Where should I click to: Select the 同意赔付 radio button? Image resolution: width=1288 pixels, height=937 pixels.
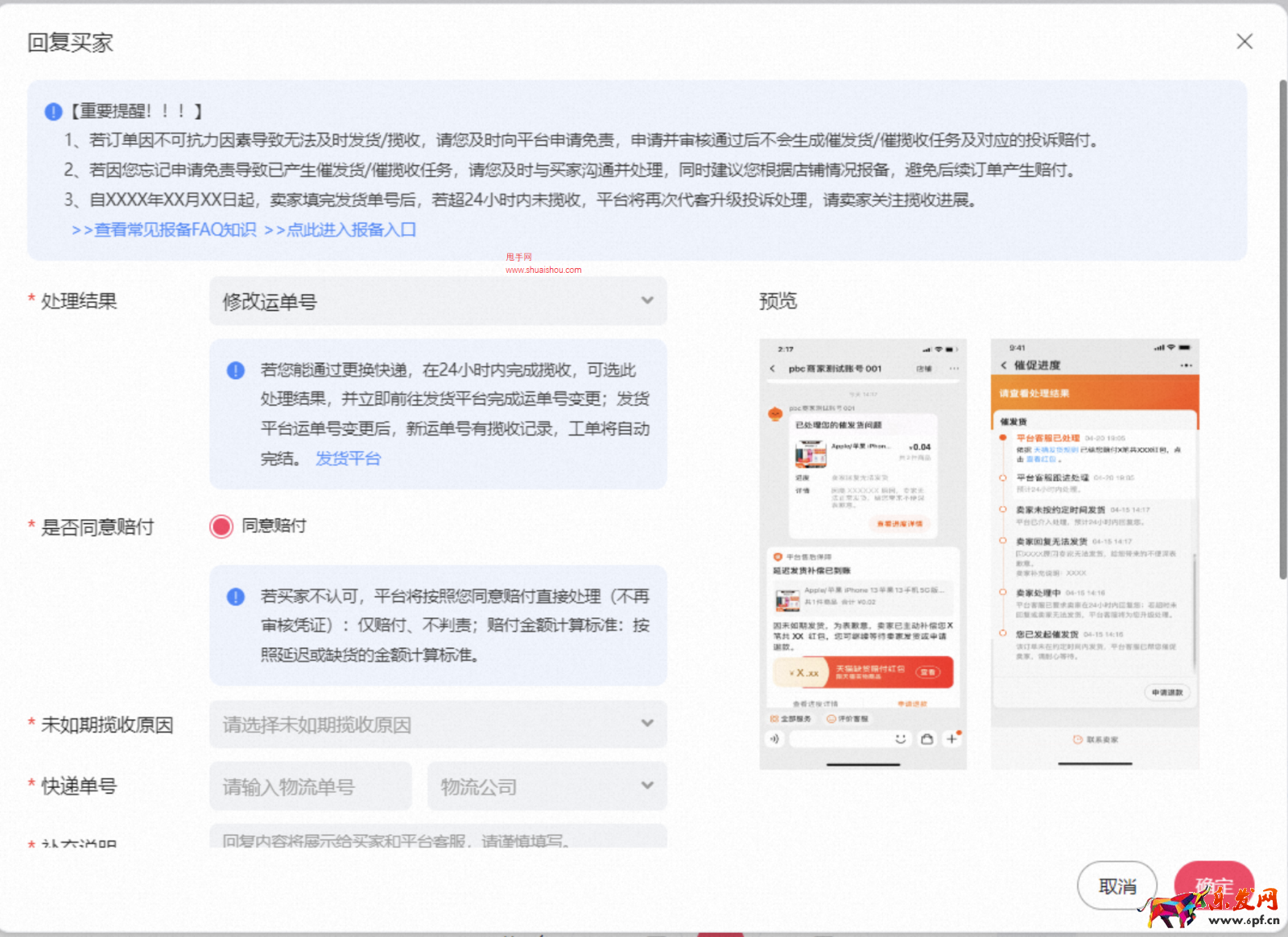[221, 526]
